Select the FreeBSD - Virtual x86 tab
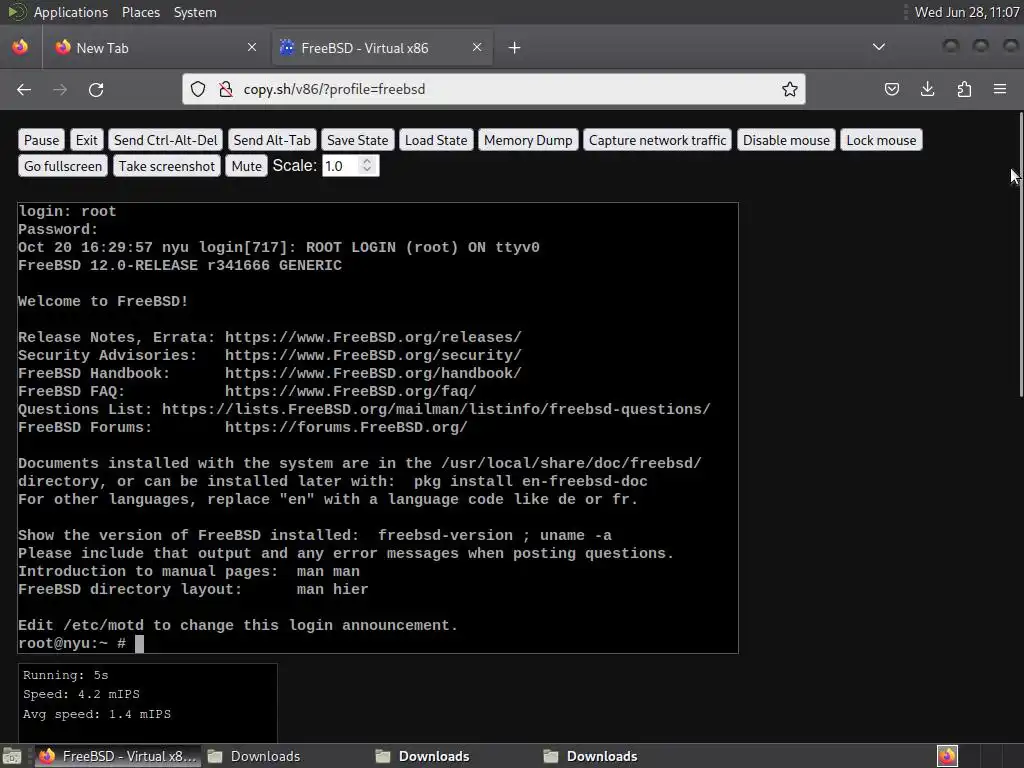This screenshot has height=768, width=1024. [382, 48]
